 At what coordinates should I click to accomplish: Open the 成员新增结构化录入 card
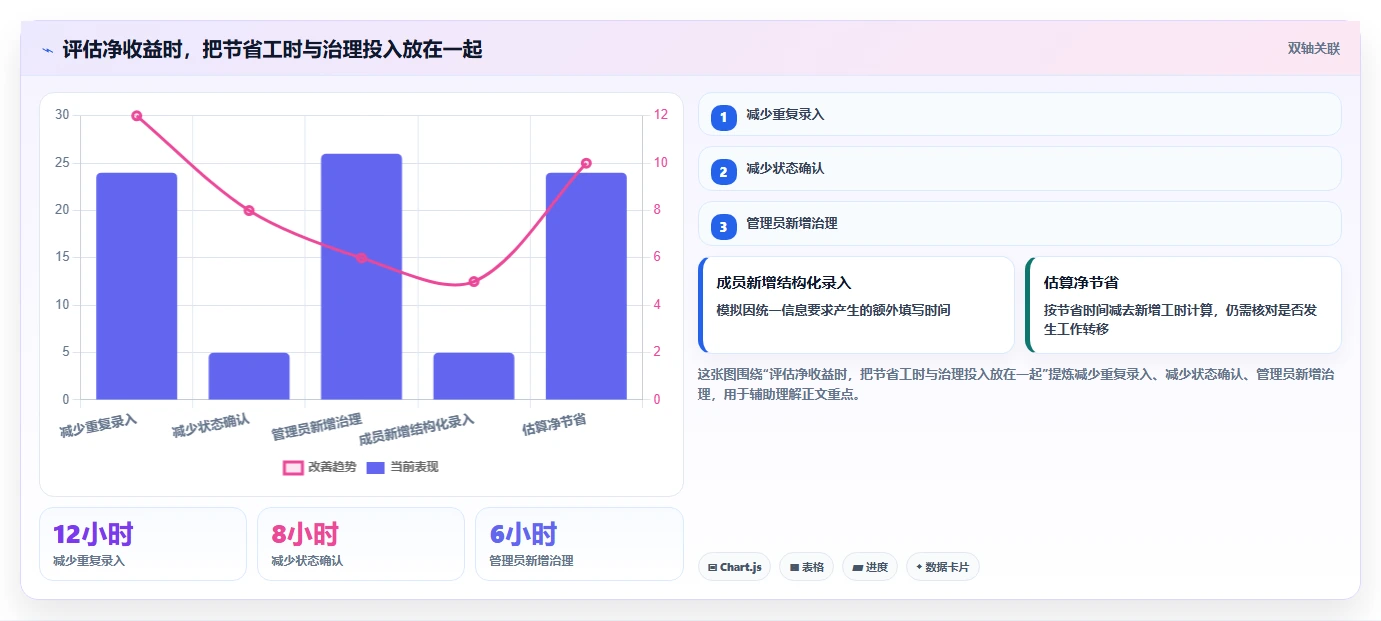pos(856,305)
